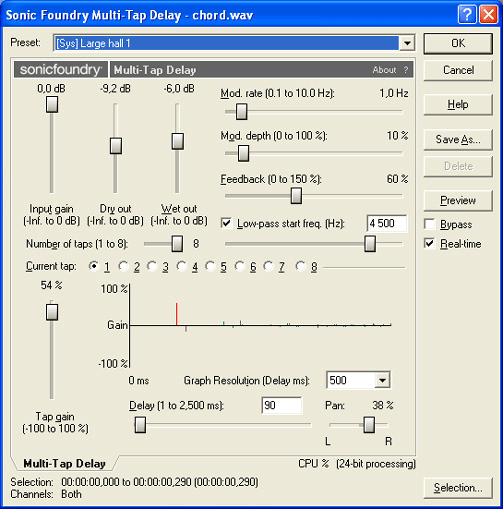Click the CPU % (24-bit processing) status text
The height and width of the screenshot is (509, 503).
coord(357,464)
